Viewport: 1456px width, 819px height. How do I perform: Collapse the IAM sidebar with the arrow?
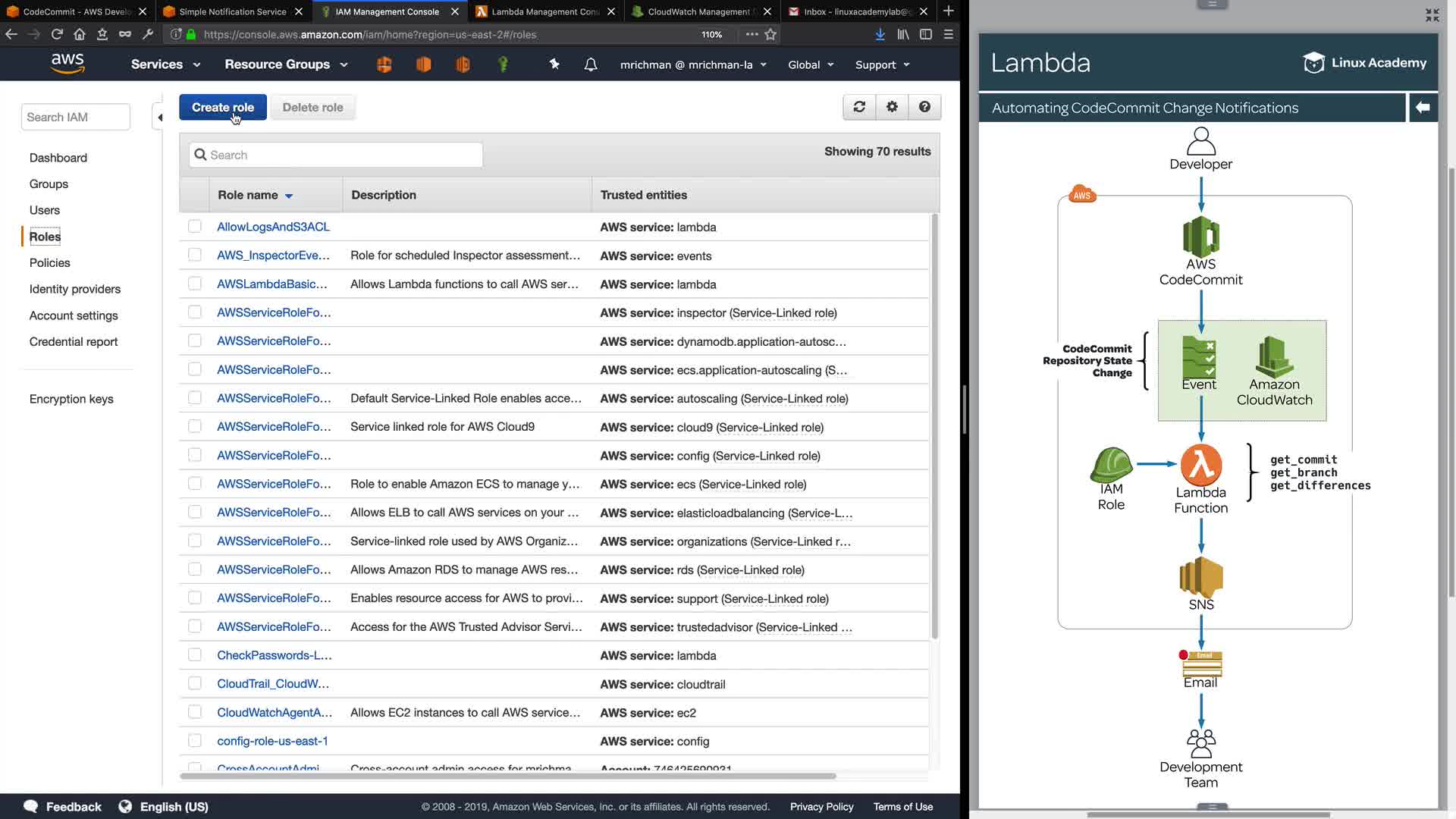(159, 117)
